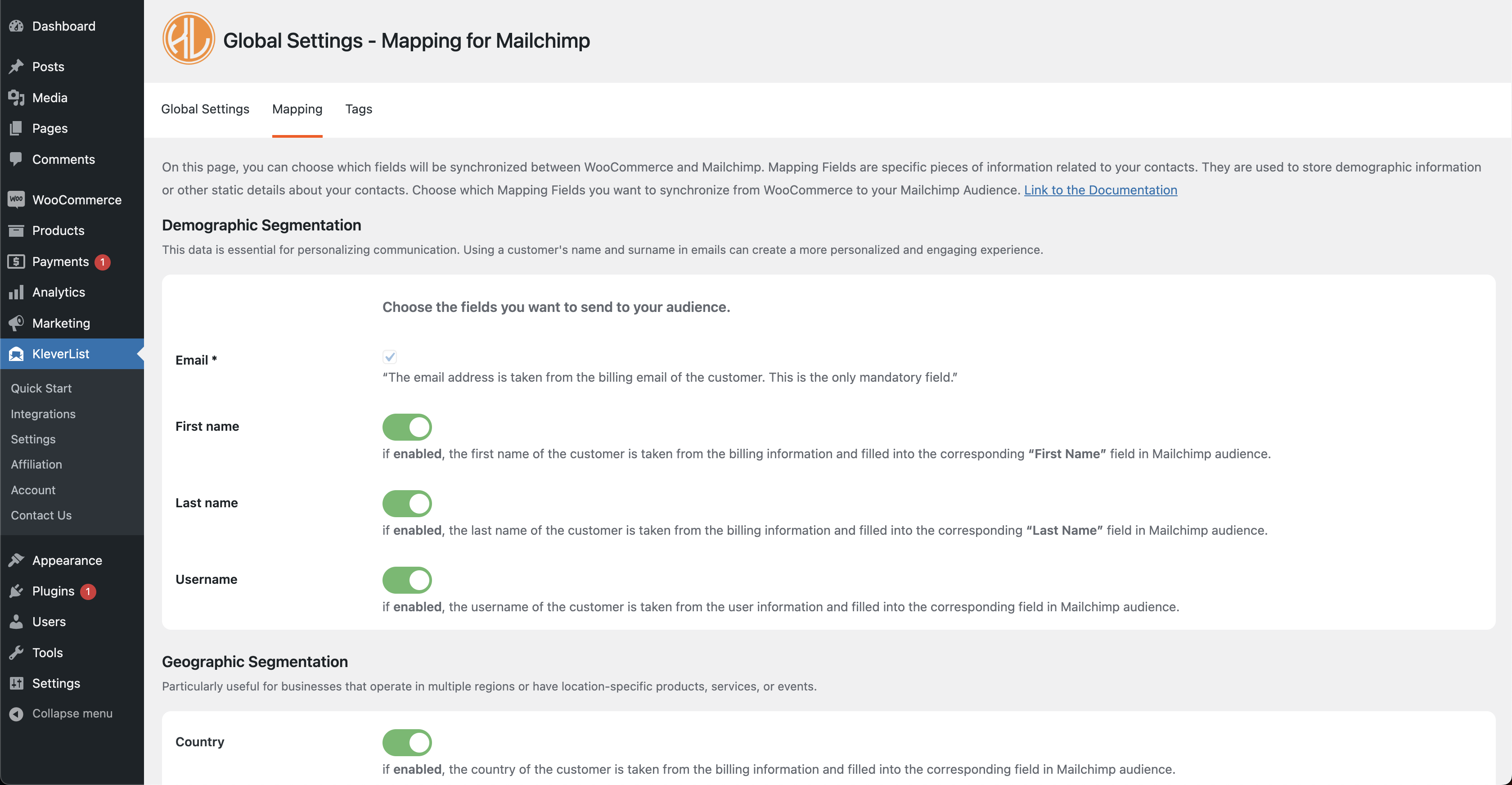
Task: Open KleverList Settings submenu item
Action: coord(33,439)
